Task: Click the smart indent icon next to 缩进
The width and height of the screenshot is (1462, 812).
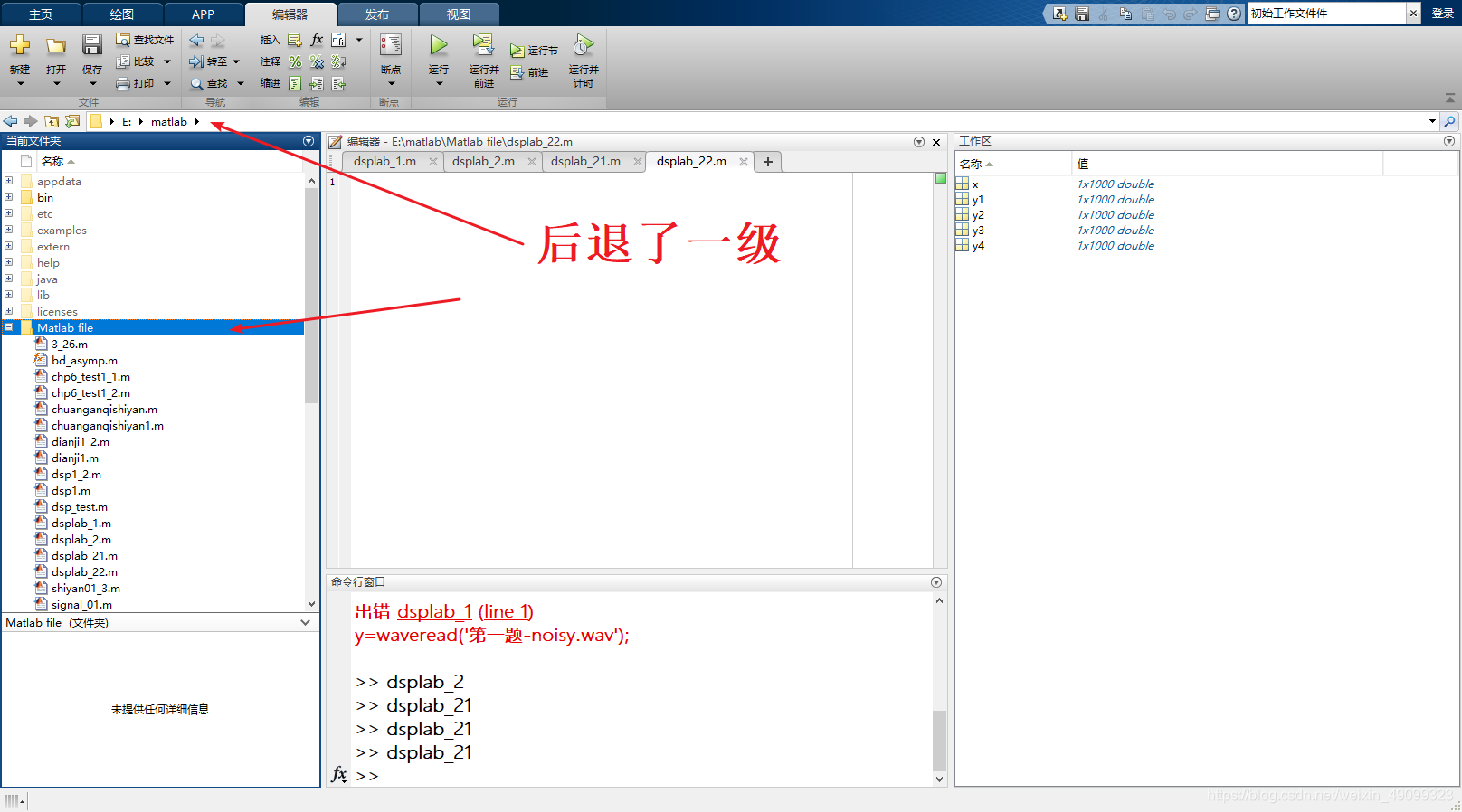Action: 295,83
